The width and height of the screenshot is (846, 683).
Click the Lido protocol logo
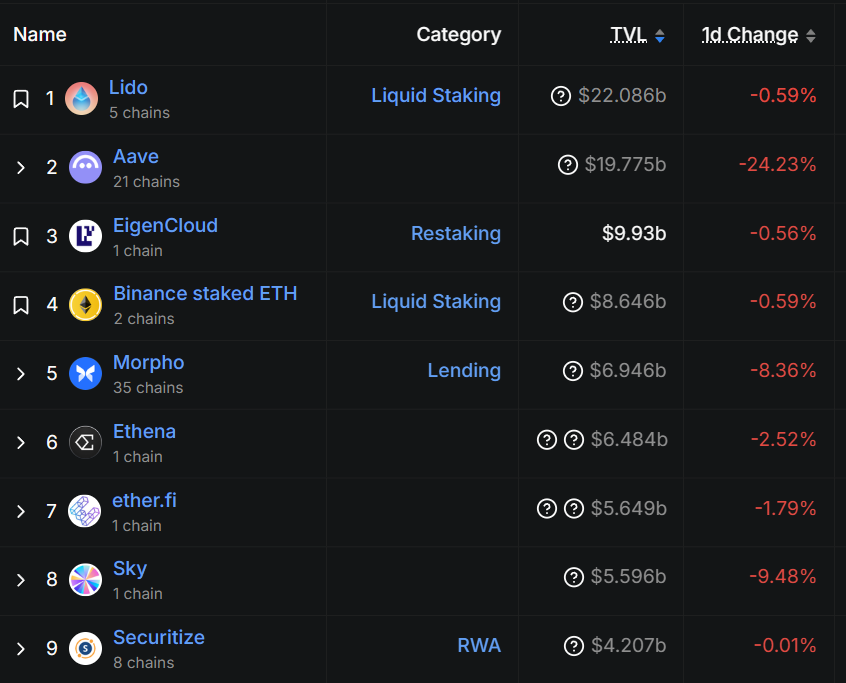pyautogui.click(x=81, y=99)
